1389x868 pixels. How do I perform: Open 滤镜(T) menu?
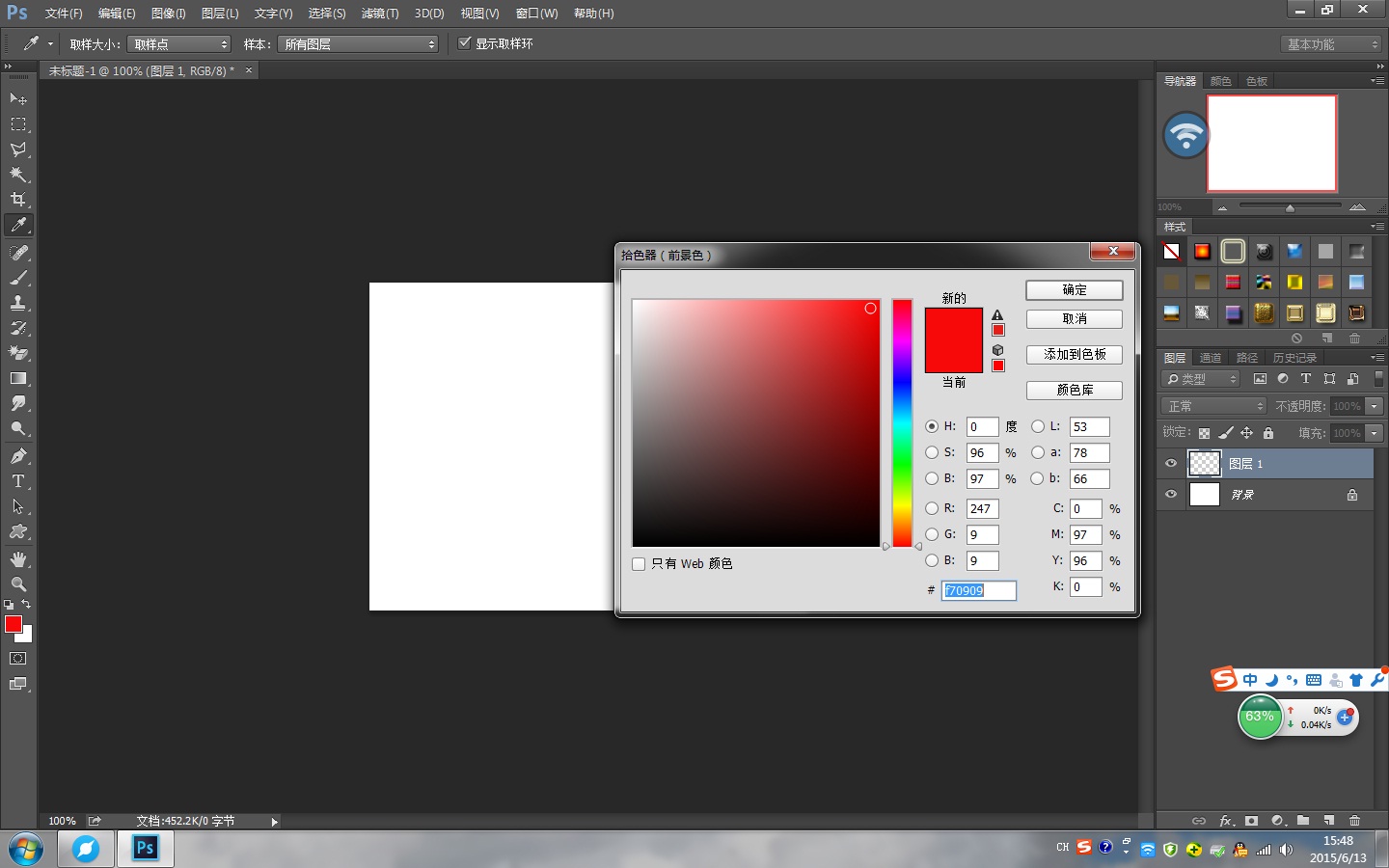380,14
